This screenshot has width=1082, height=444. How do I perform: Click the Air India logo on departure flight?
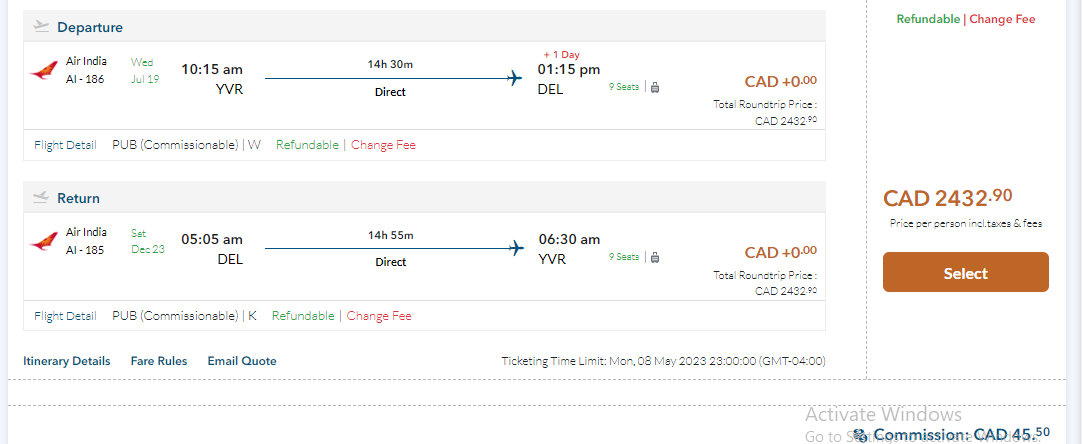[44, 70]
